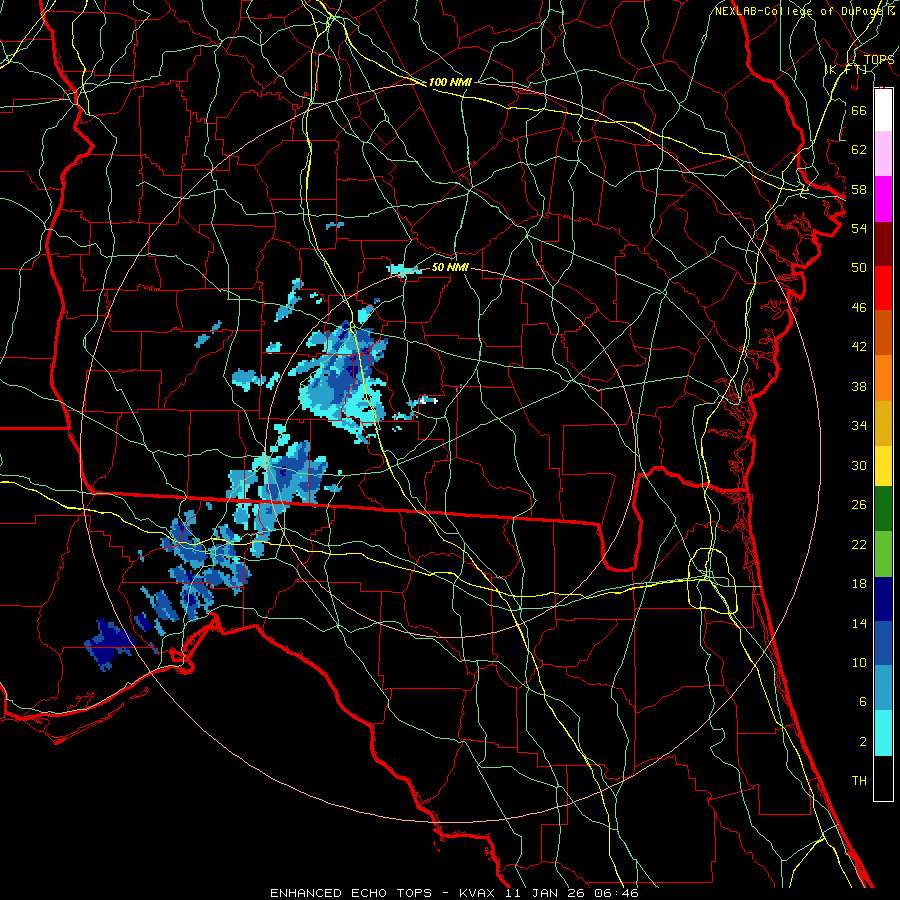Screen dimensions: 900x900
Task: Click the small cyan echo near 50 NMI label
Action: [x=404, y=270]
